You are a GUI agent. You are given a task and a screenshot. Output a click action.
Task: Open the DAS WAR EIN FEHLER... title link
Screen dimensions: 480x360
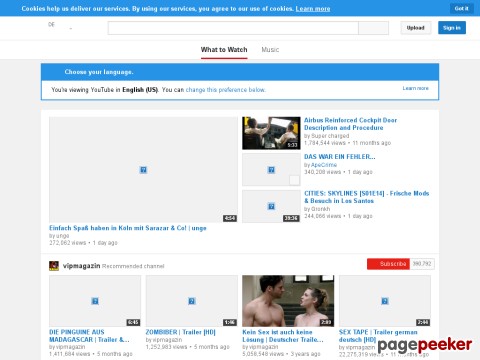(340, 157)
